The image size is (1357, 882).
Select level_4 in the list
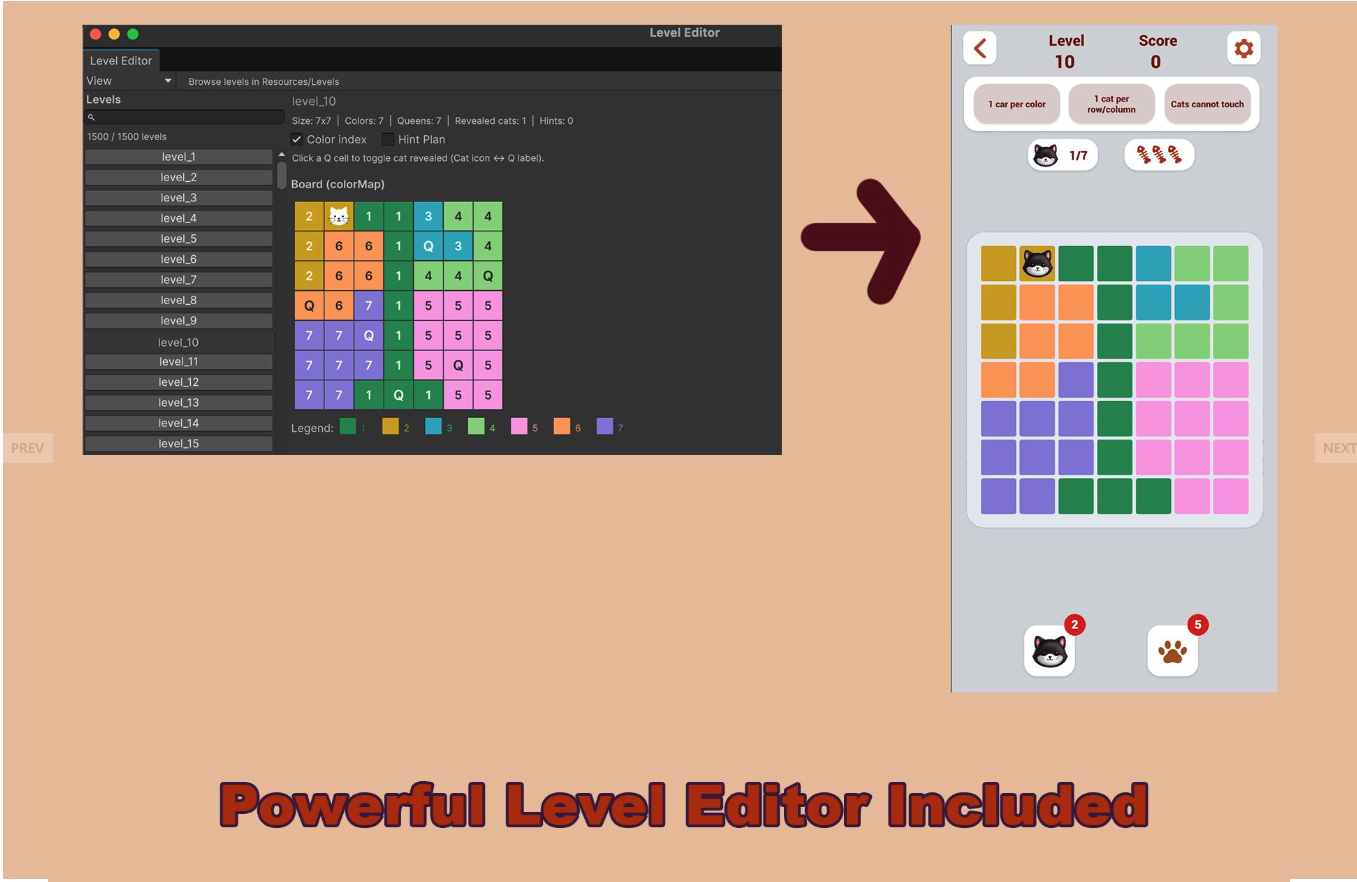pos(179,218)
